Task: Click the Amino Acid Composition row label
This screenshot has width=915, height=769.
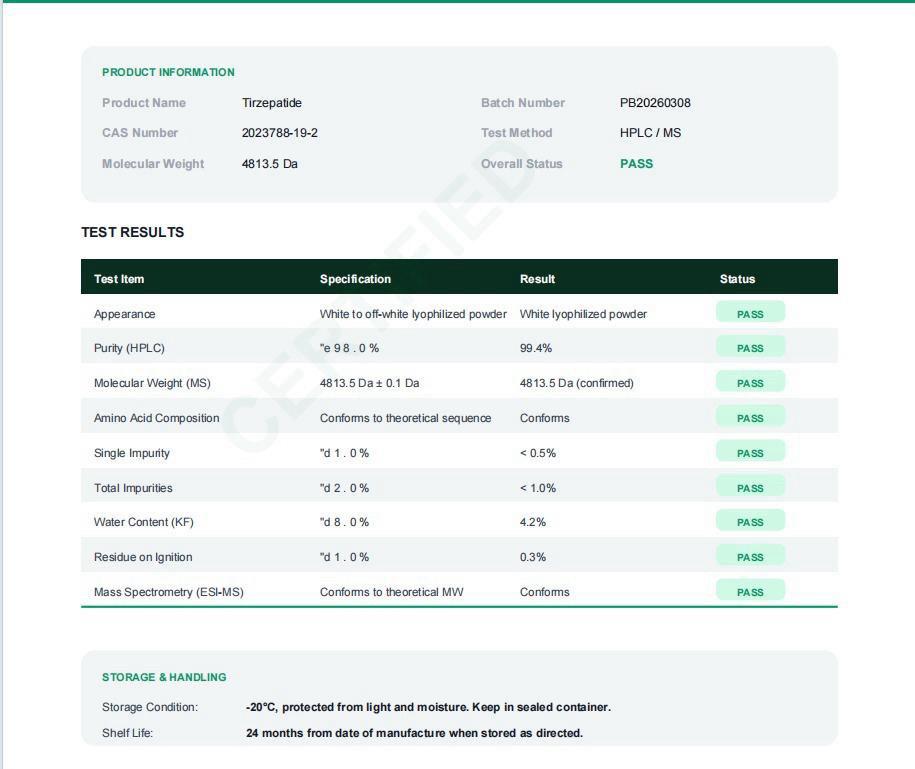Action: (x=156, y=418)
